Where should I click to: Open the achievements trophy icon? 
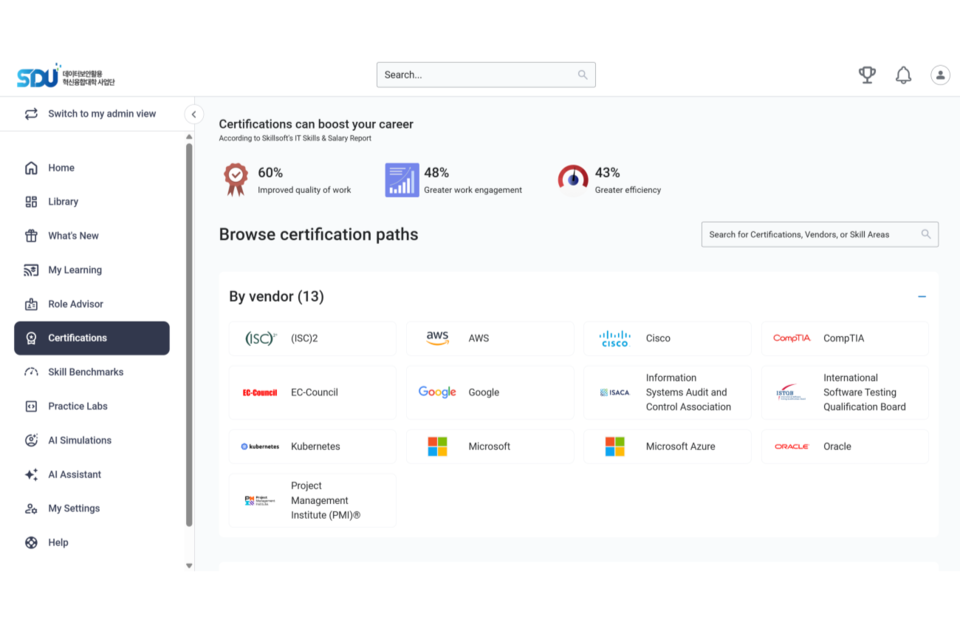click(x=867, y=75)
